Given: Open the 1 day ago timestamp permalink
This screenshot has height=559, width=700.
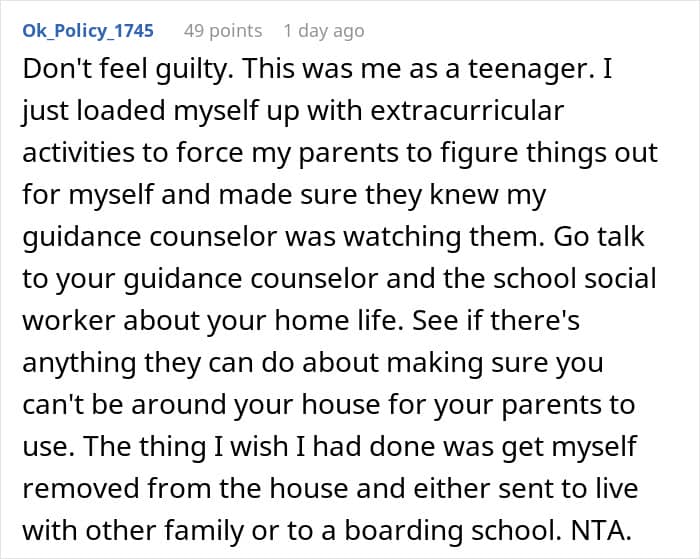Looking at the screenshot, I should coord(324,31).
